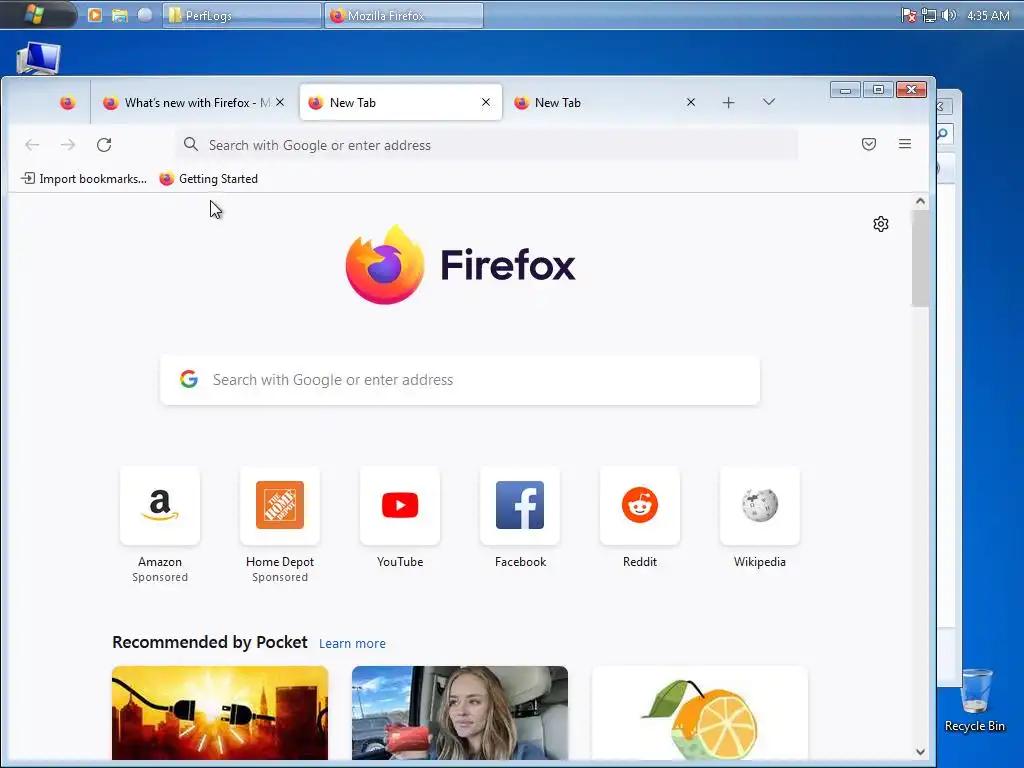Click the search magnifier in the address bar
The height and width of the screenshot is (768, 1024).
191,144
